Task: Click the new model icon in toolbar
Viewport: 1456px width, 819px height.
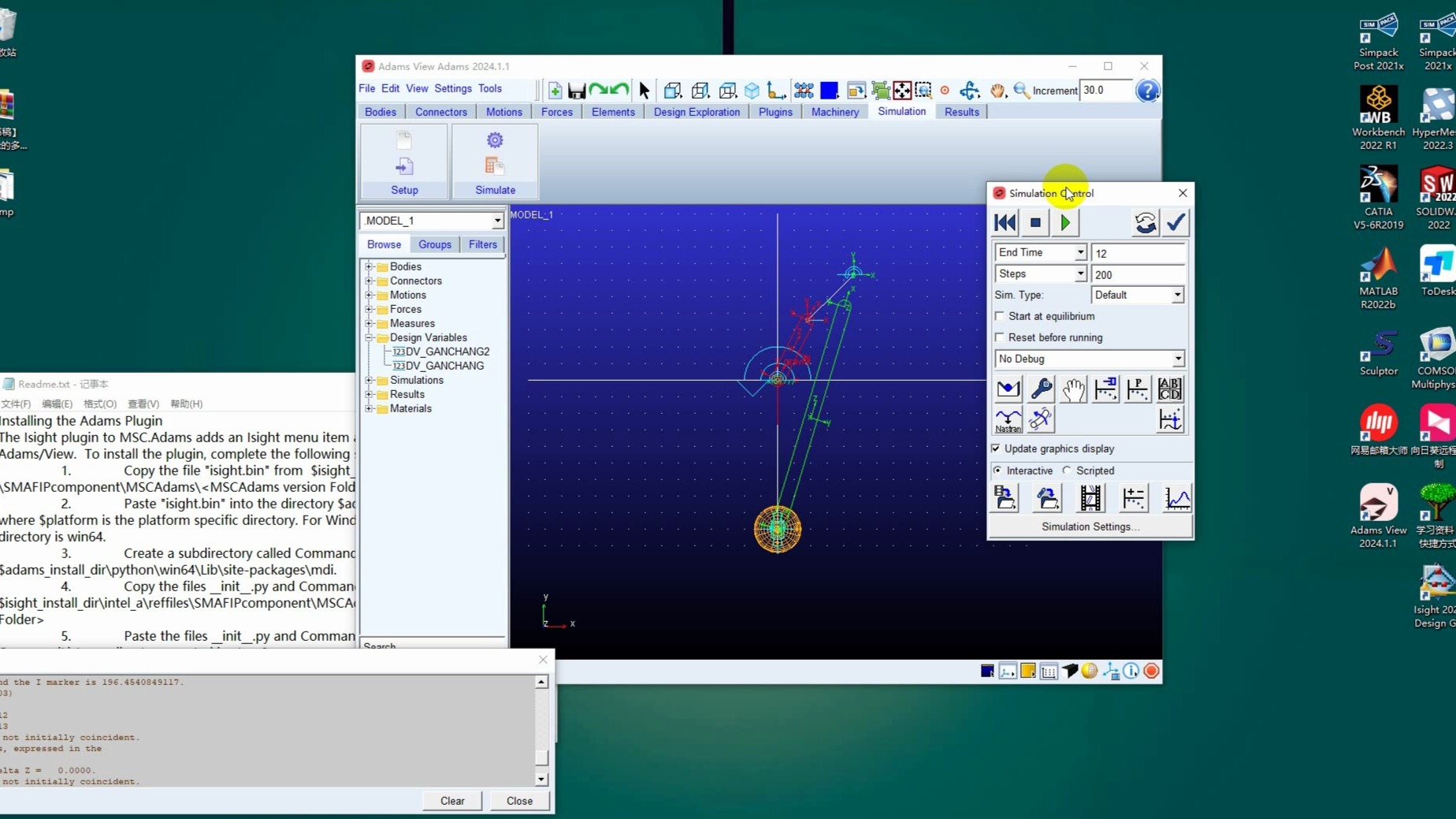Action: 555,91
